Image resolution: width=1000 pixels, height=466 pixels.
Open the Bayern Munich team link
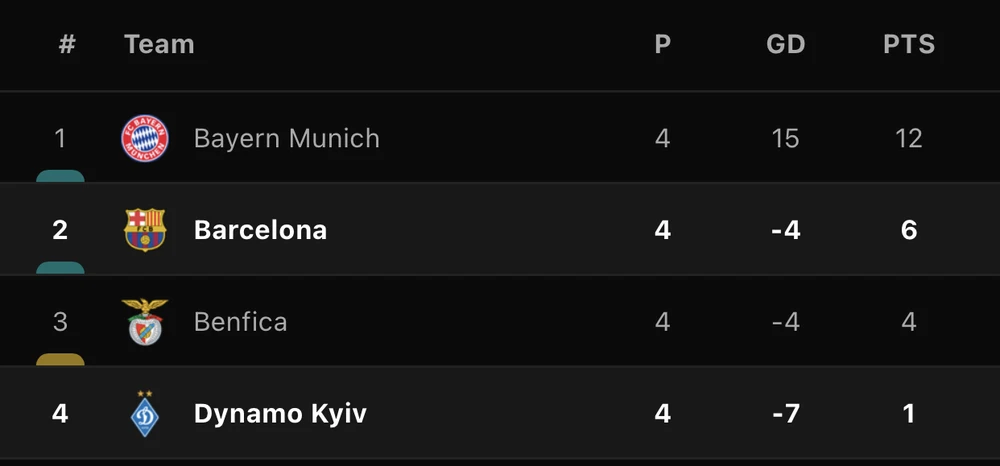click(286, 138)
